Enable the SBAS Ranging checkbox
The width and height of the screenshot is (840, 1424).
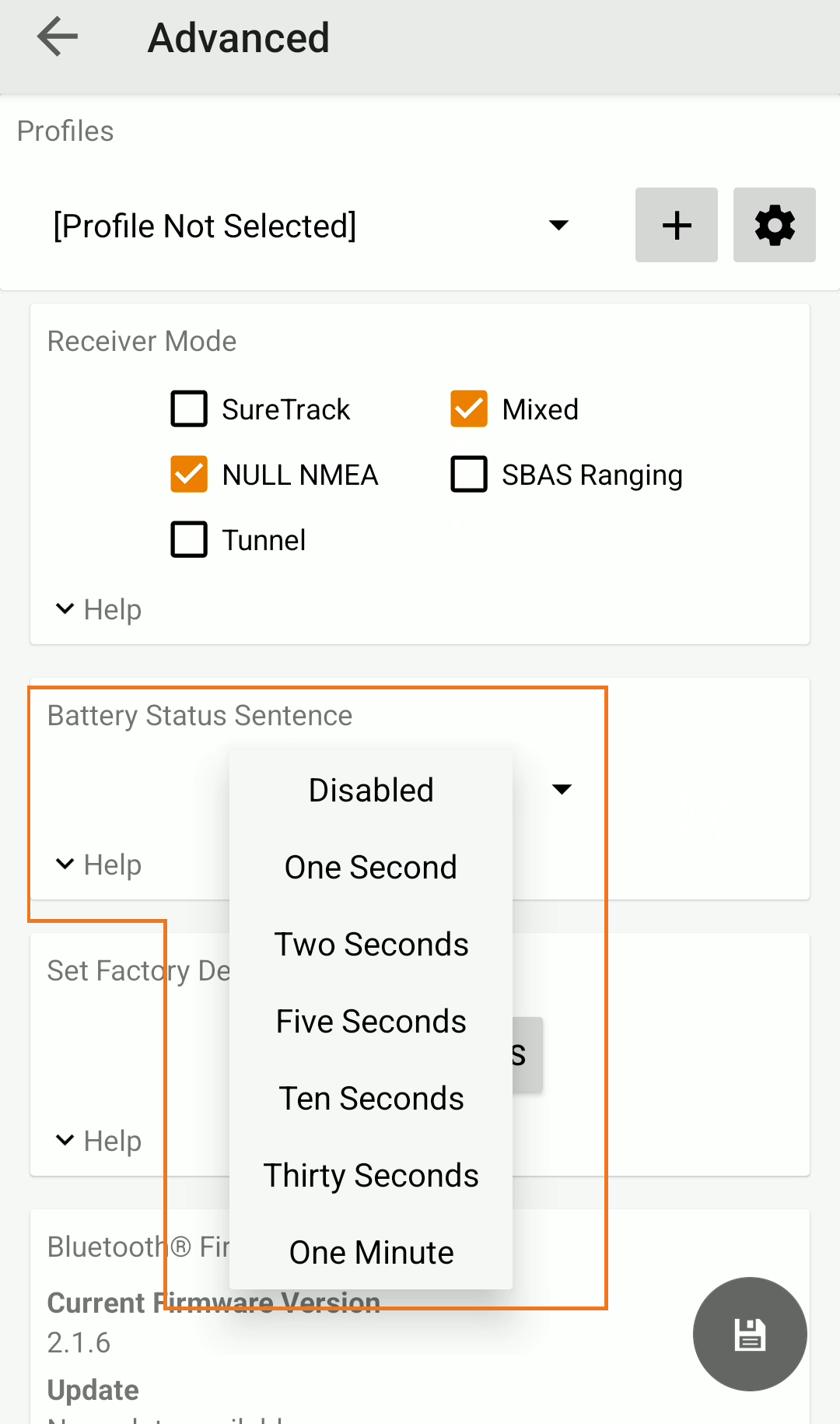pos(469,475)
